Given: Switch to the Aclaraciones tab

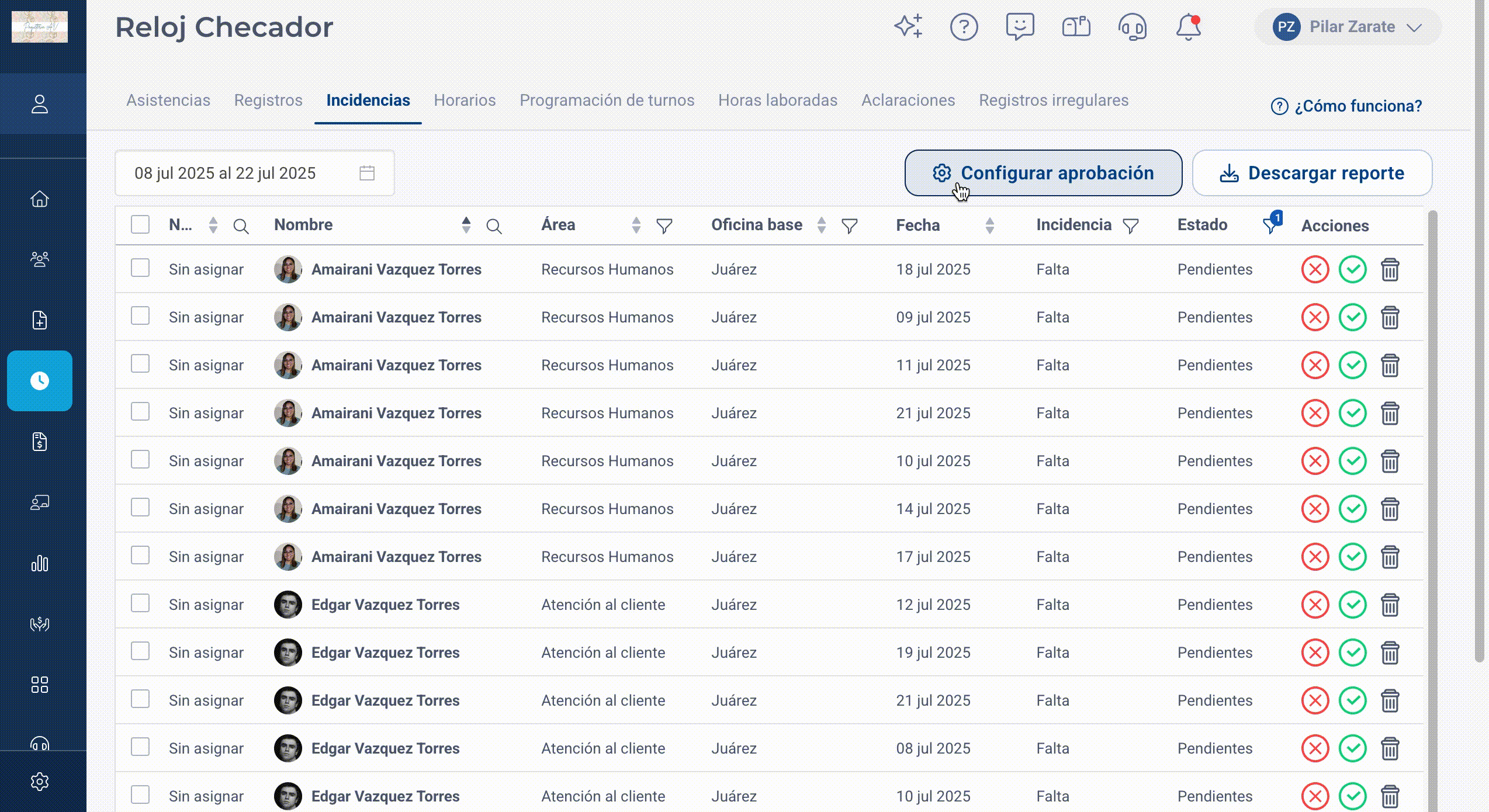Looking at the screenshot, I should 908,100.
